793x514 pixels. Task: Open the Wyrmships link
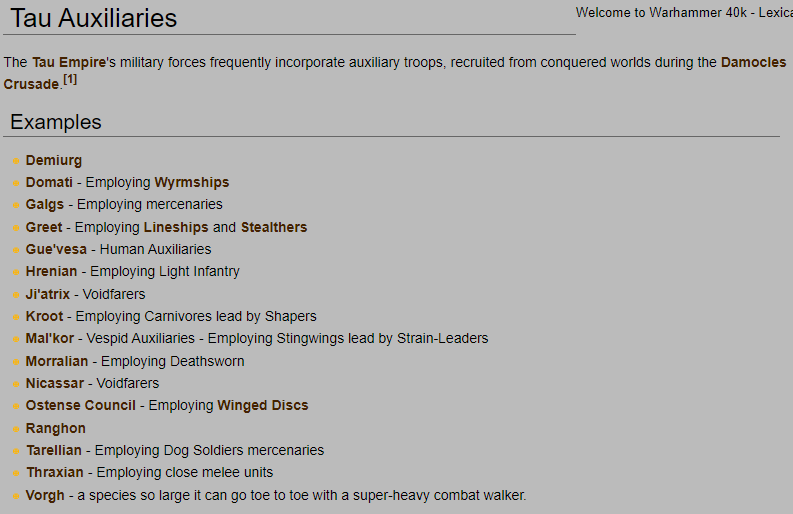(x=192, y=182)
